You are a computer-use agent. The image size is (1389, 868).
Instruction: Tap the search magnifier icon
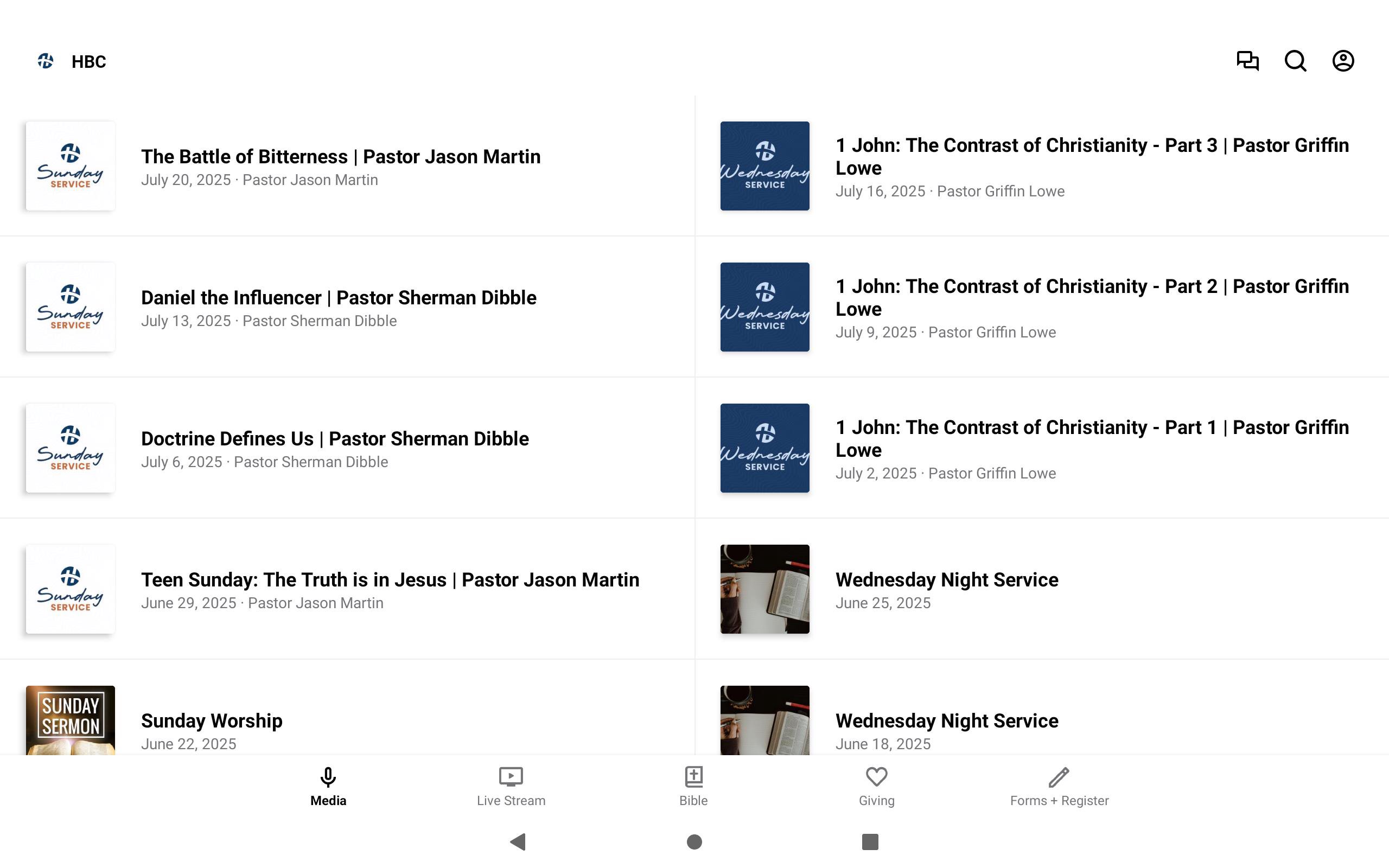coord(1296,61)
